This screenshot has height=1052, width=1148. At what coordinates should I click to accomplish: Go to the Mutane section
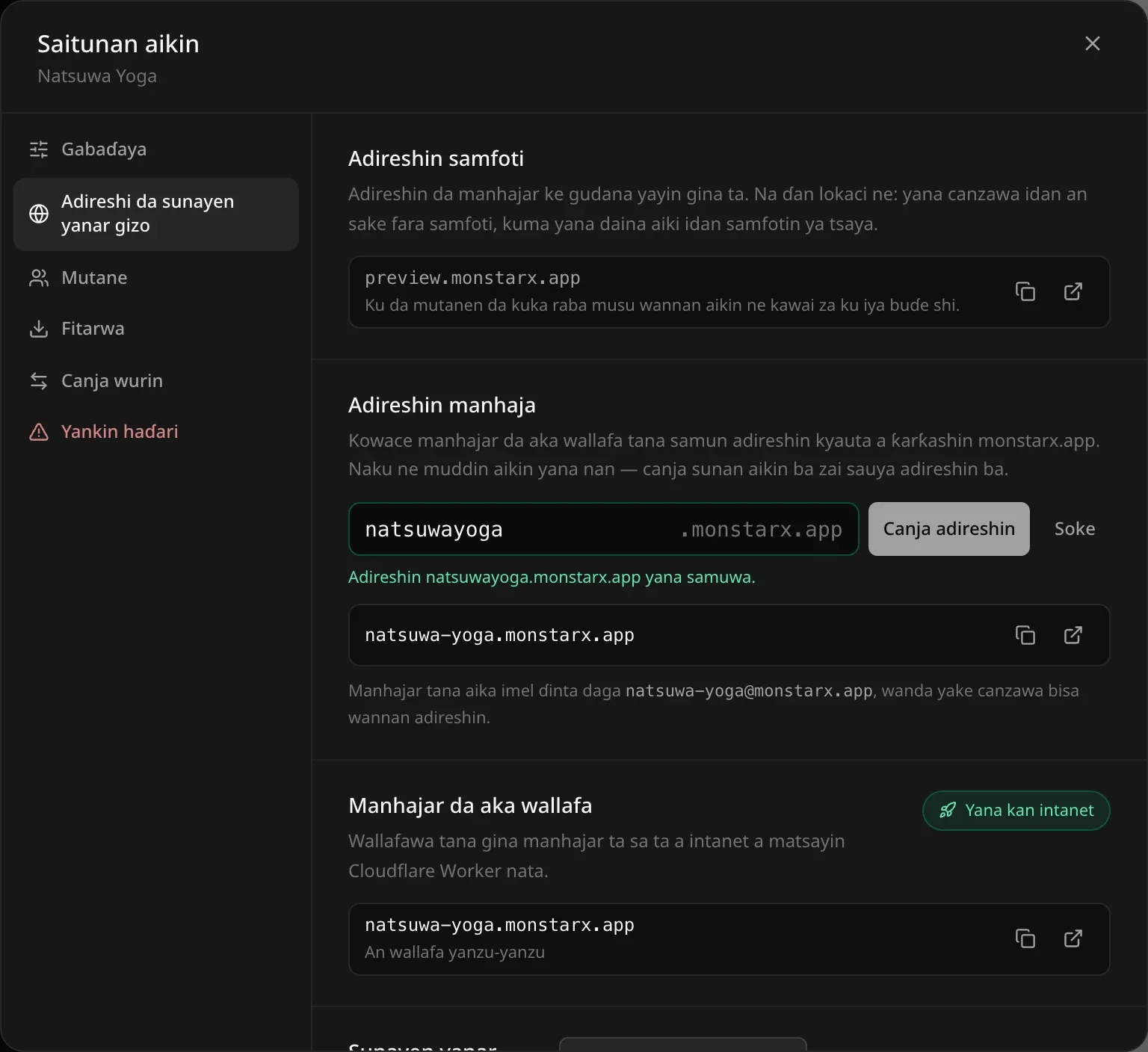point(156,278)
